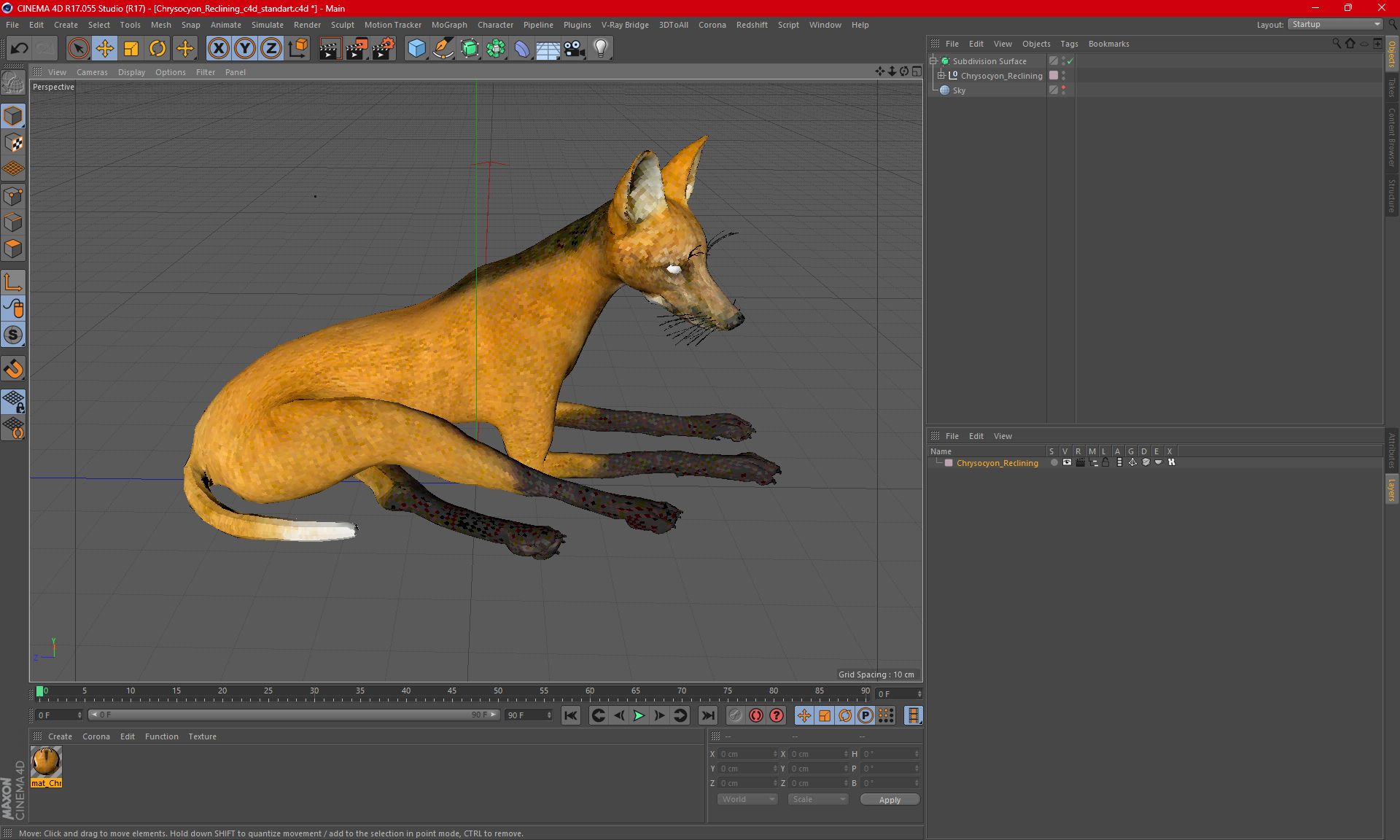Click the Apply button
Viewport: 1400px width, 840px height.
click(890, 800)
